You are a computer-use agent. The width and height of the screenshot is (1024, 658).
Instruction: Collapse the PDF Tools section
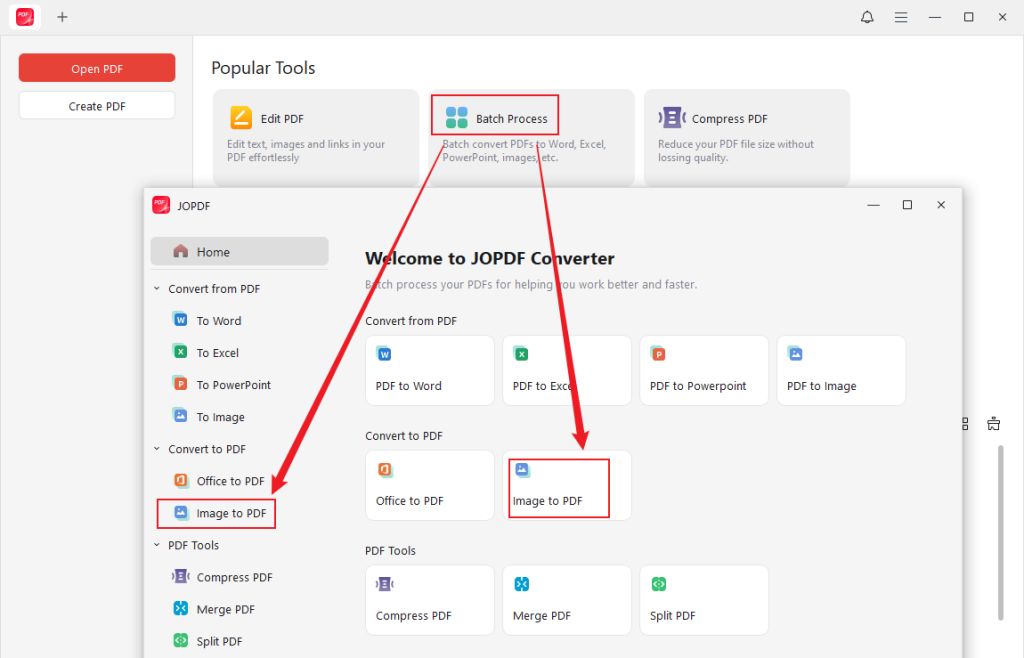click(156, 545)
